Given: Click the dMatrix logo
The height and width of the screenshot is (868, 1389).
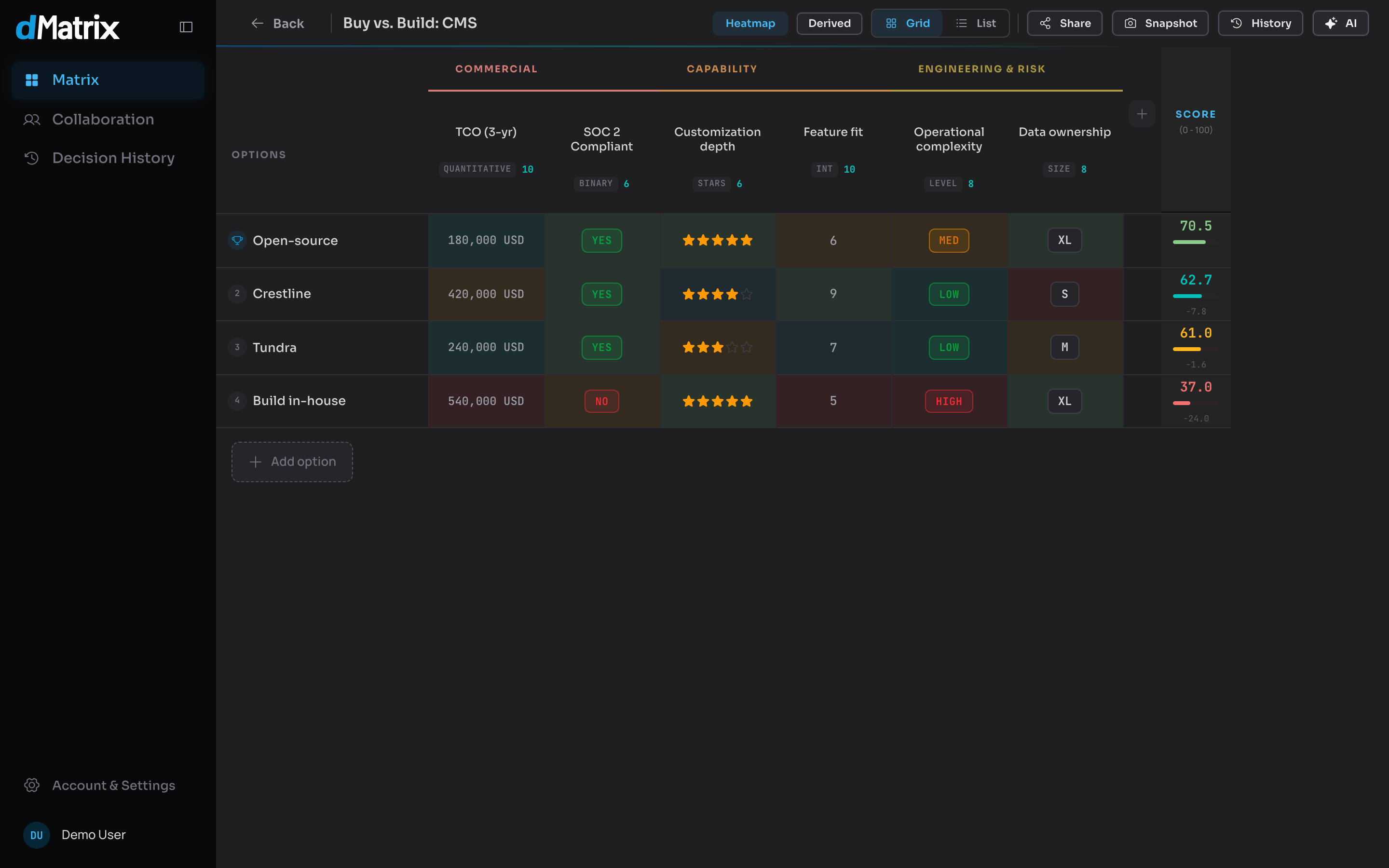Looking at the screenshot, I should 68,27.
